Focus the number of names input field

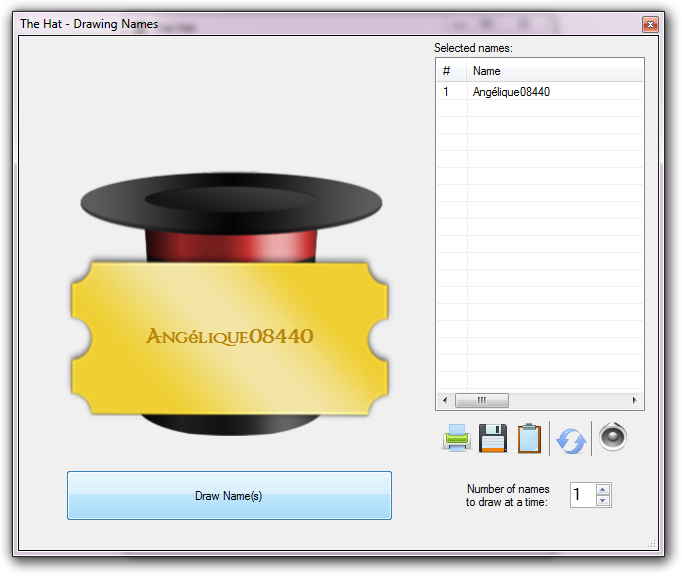[x=583, y=495]
